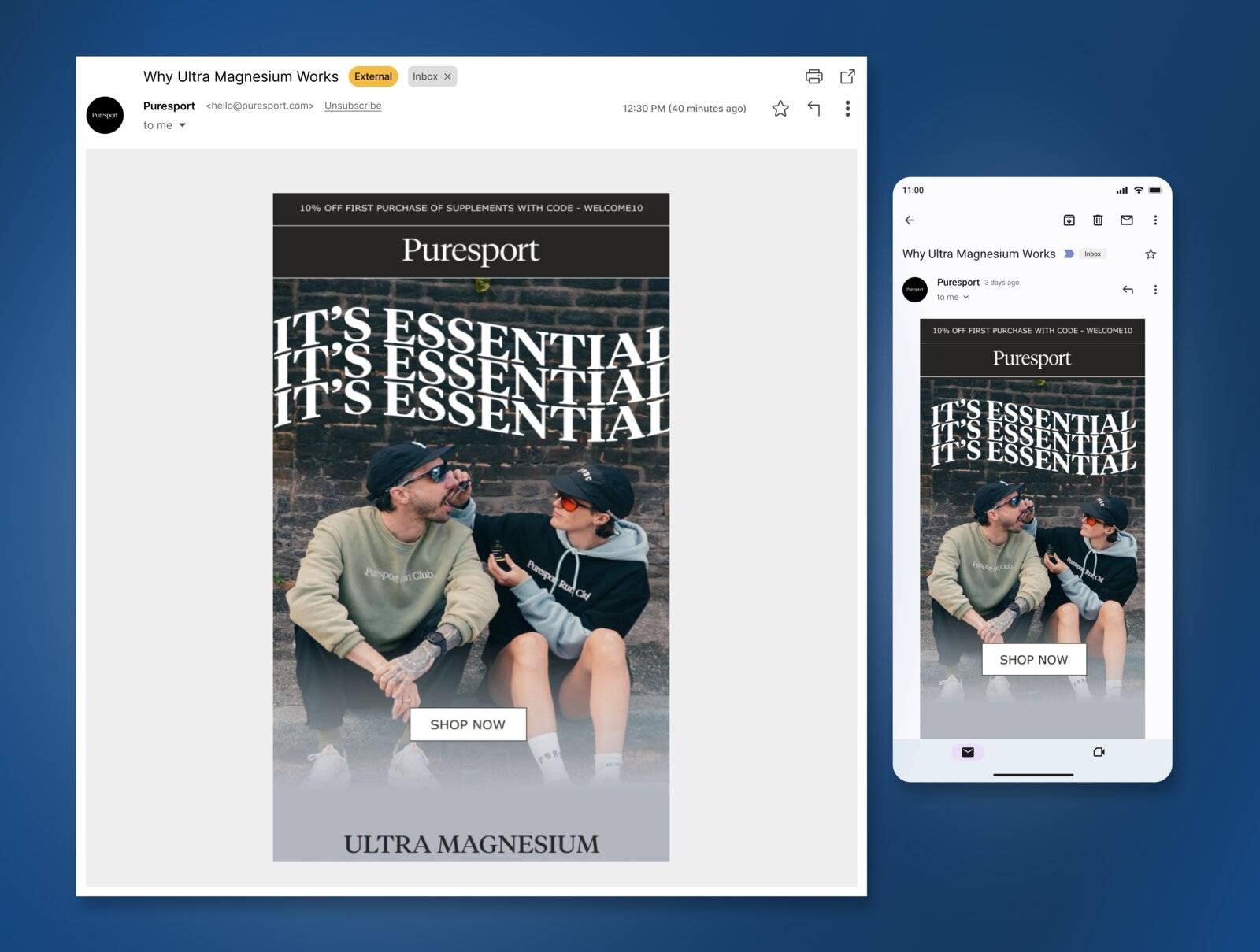Reply using the desktop arrow icon
1260x952 pixels.
click(x=814, y=109)
